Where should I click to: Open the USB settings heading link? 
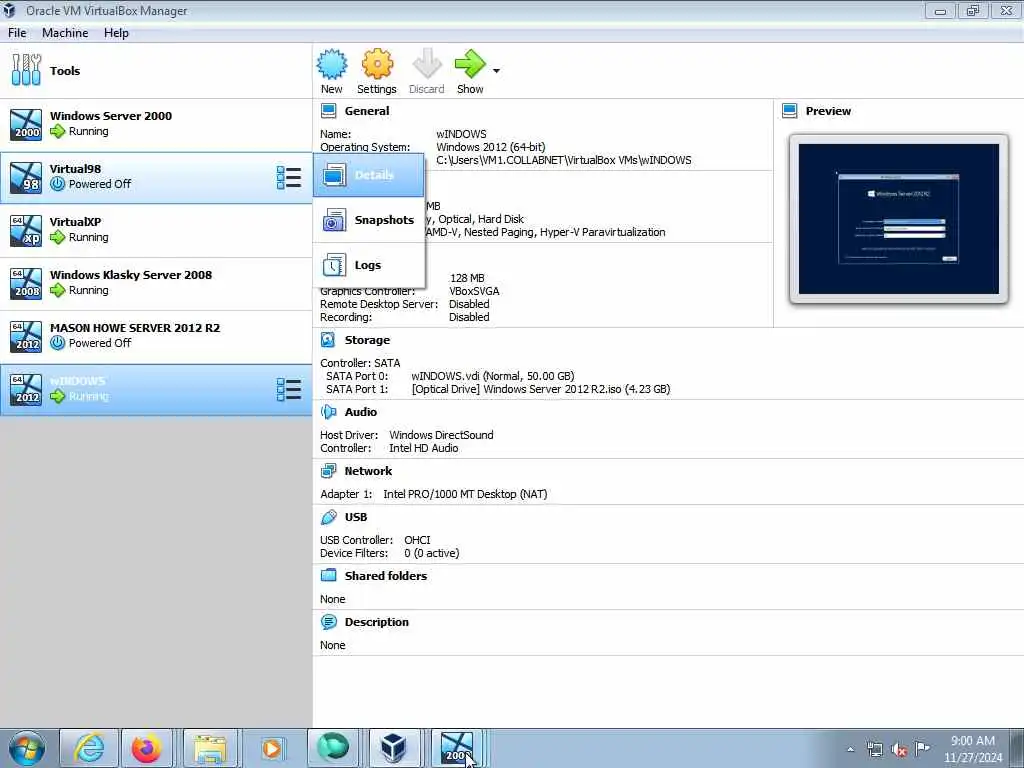tap(356, 517)
